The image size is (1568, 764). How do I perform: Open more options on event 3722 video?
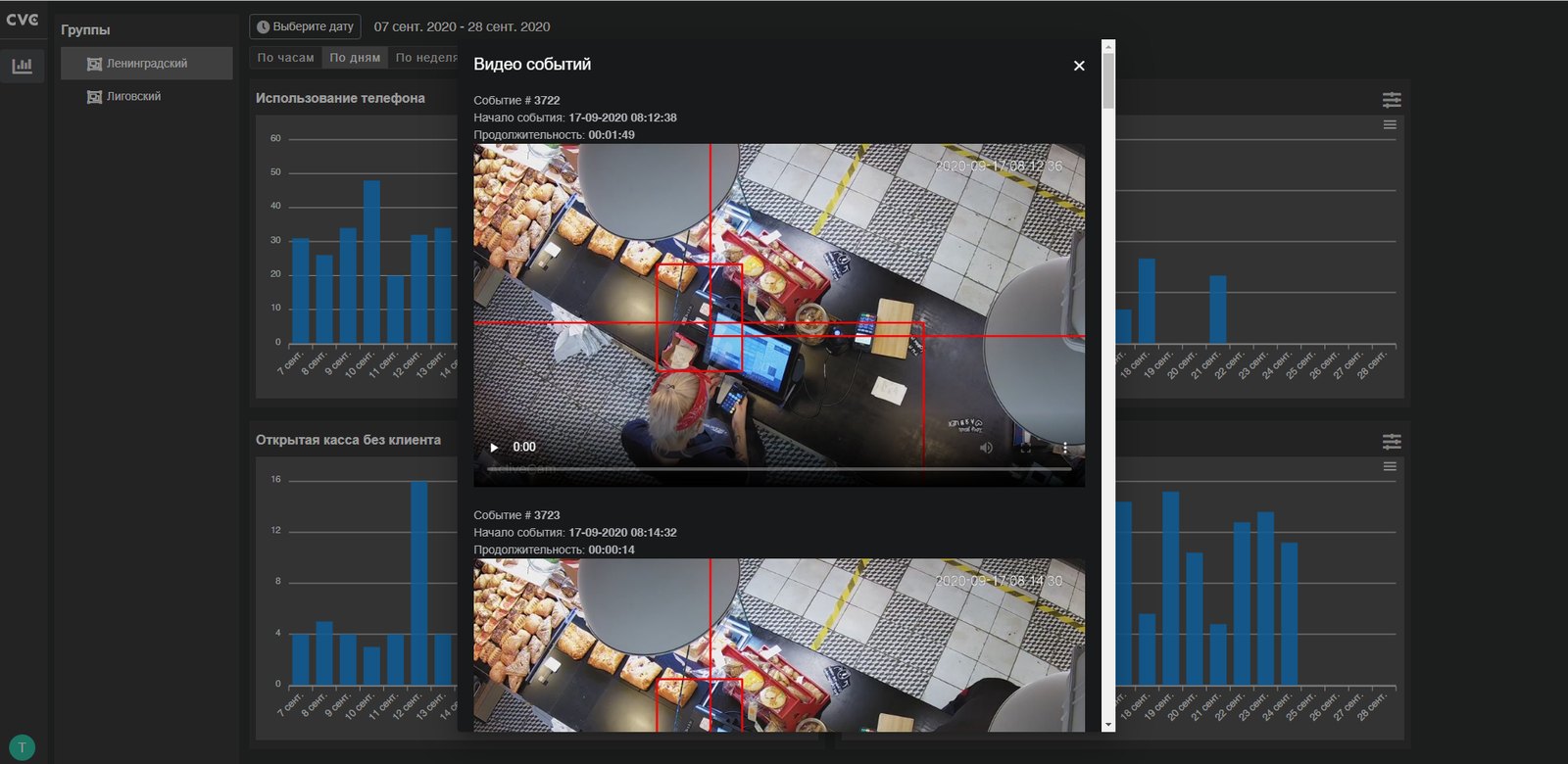[x=1065, y=448]
